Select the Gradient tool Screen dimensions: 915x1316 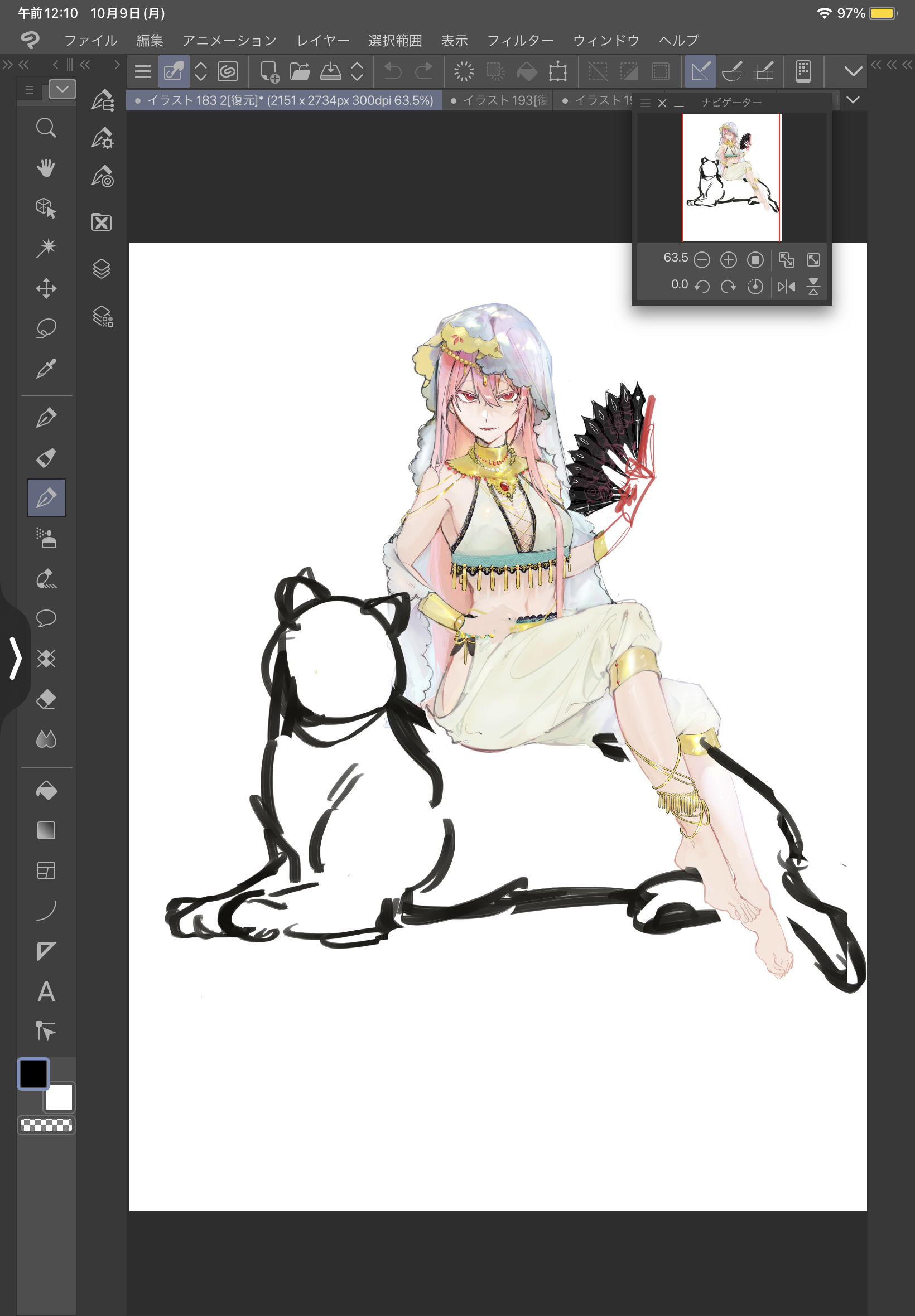point(46,831)
